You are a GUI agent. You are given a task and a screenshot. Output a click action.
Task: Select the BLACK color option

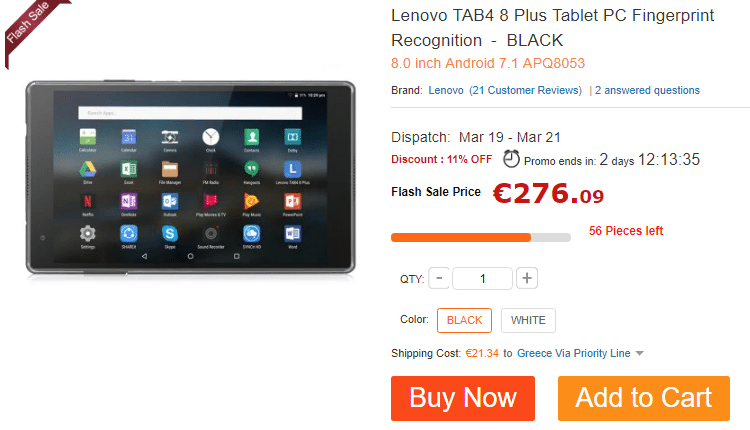[464, 320]
